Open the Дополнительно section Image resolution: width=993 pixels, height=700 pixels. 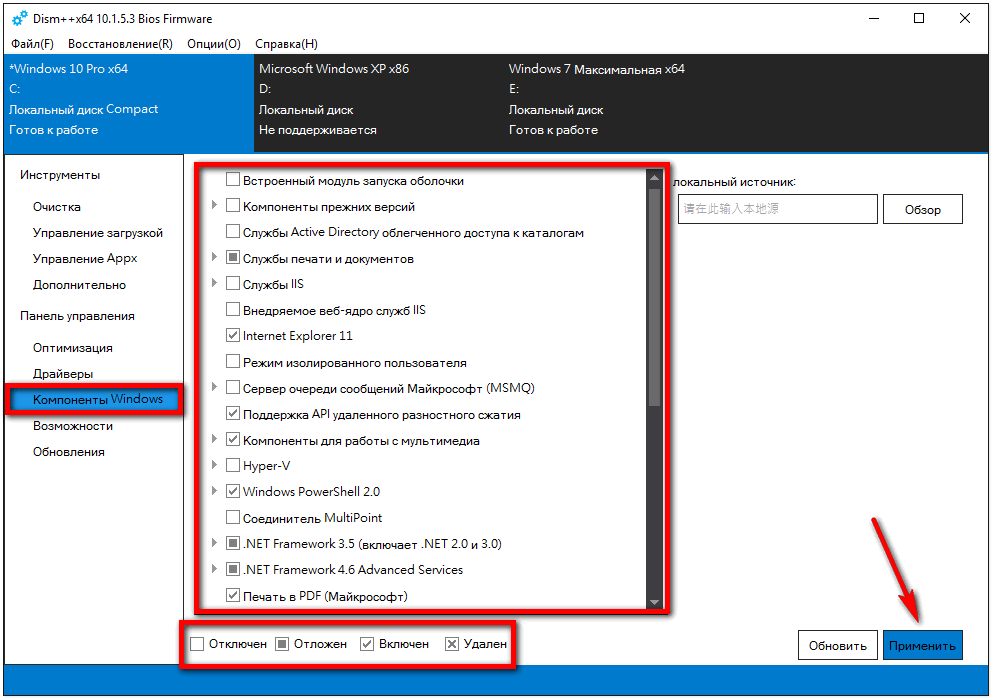coord(79,285)
